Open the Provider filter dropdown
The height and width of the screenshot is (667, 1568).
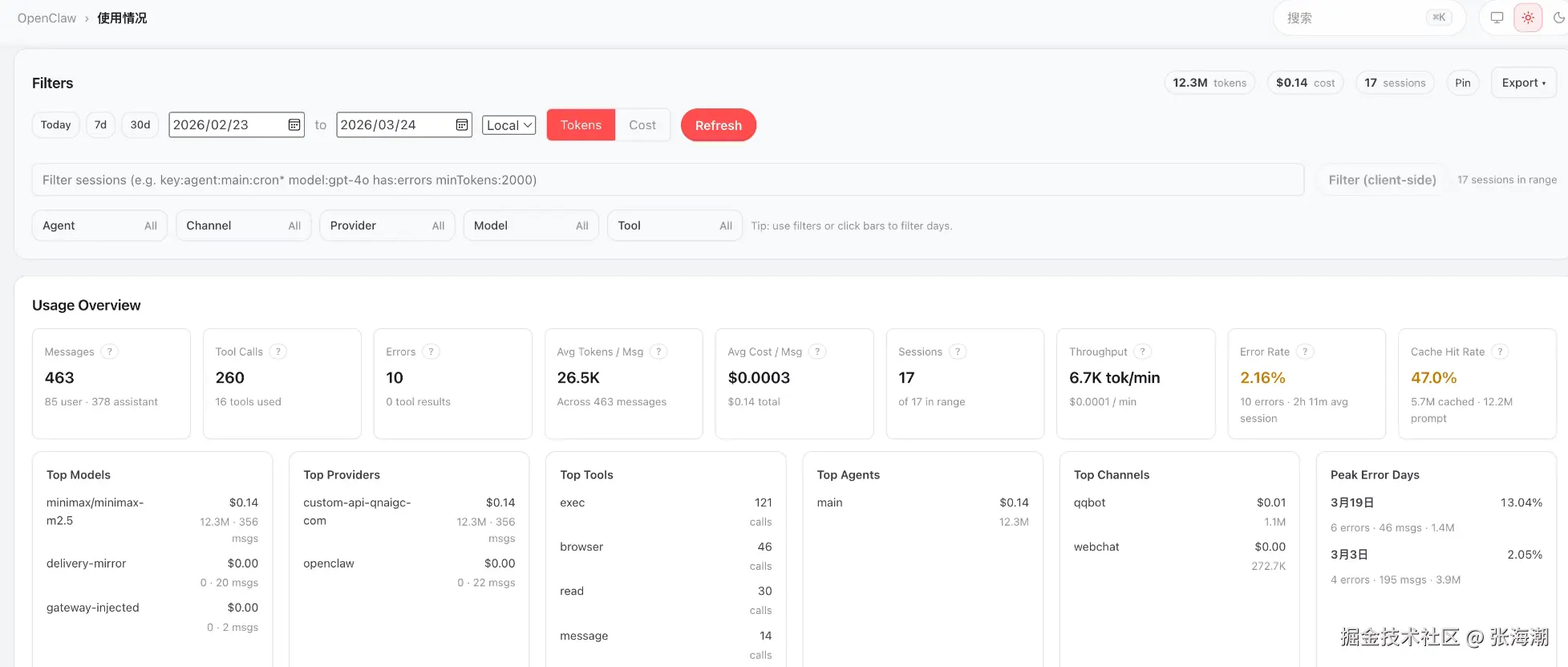(x=387, y=226)
